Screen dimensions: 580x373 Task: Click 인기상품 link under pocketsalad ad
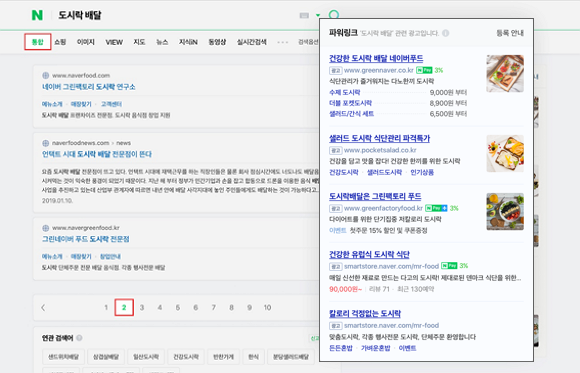[422, 172]
